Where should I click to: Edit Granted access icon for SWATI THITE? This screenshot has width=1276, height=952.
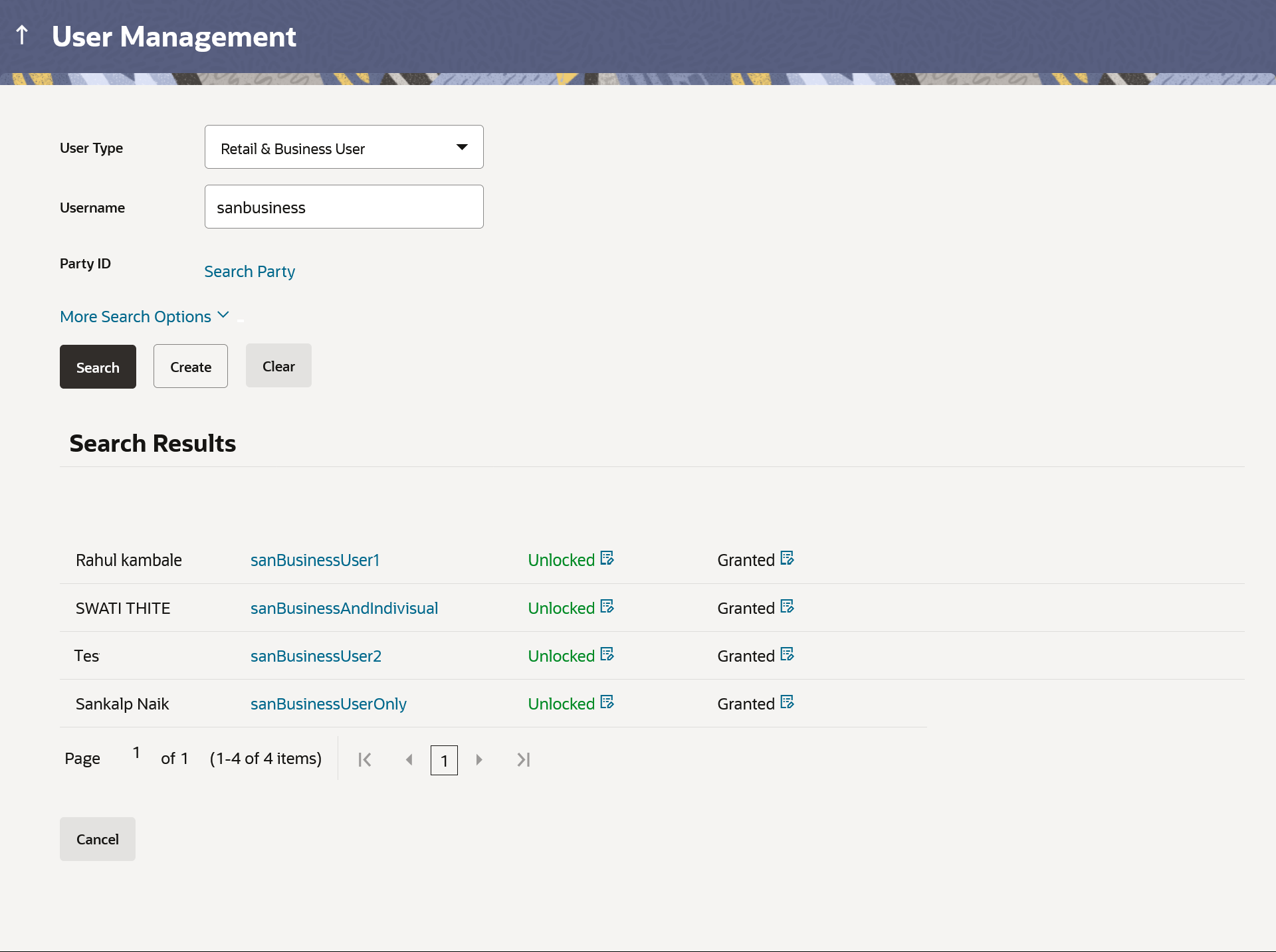point(787,606)
